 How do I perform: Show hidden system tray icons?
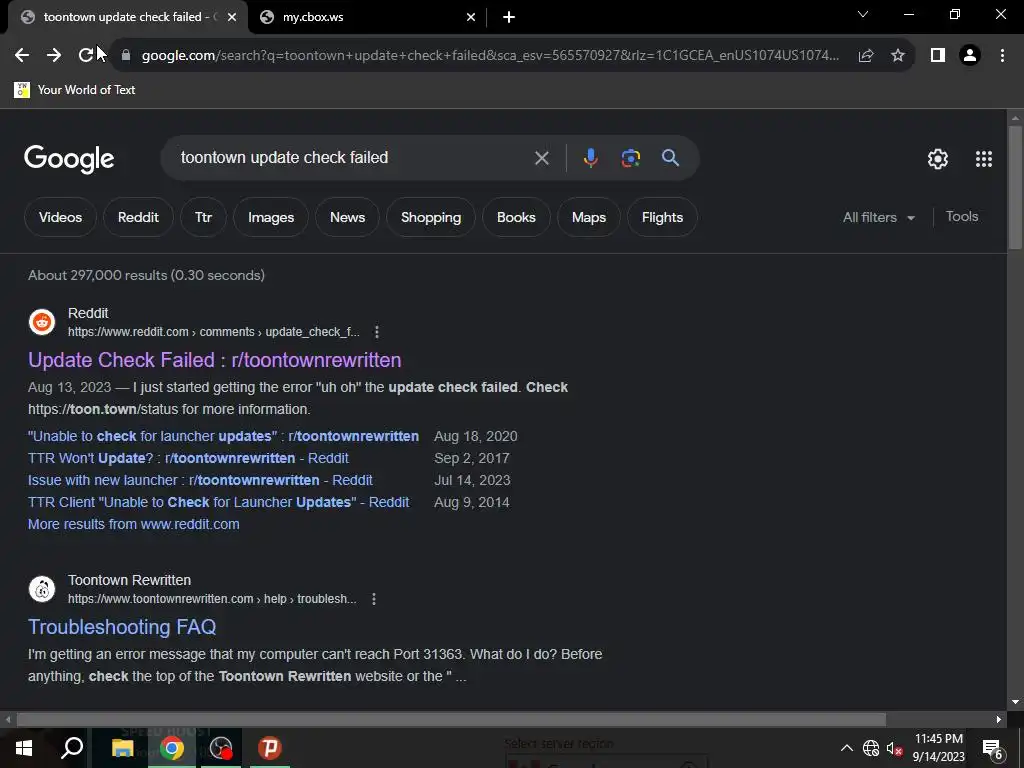click(x=846, y=748)
